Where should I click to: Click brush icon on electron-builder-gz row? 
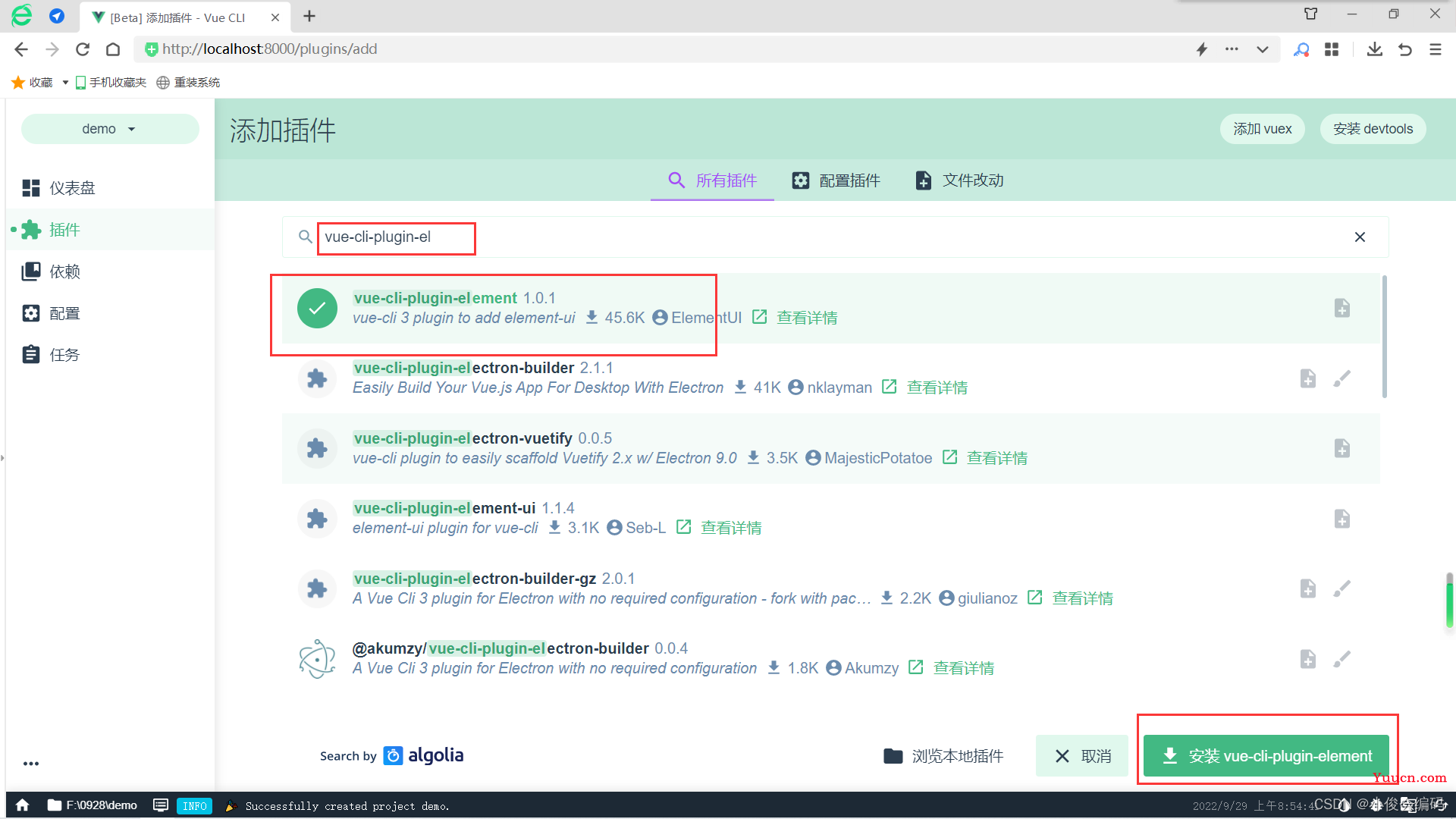[x=1342, y=589]
